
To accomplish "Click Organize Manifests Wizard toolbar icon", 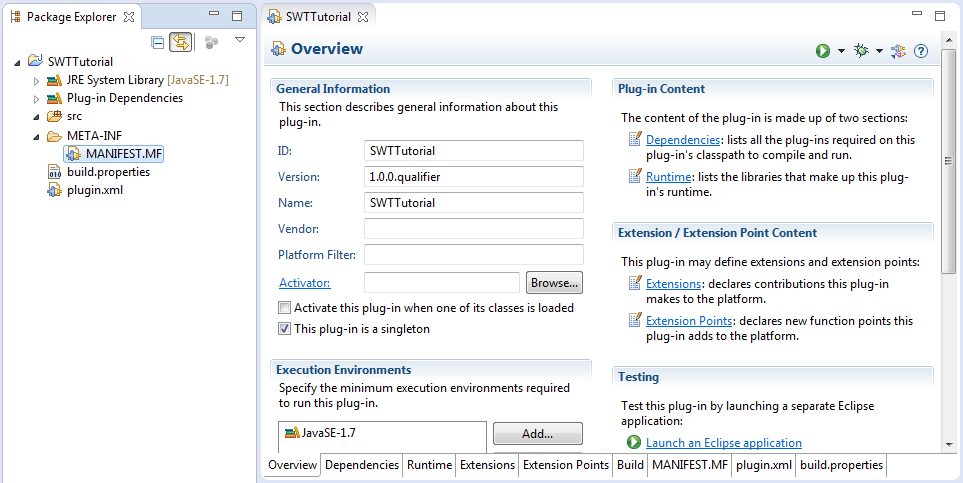I will click(899, 51).
